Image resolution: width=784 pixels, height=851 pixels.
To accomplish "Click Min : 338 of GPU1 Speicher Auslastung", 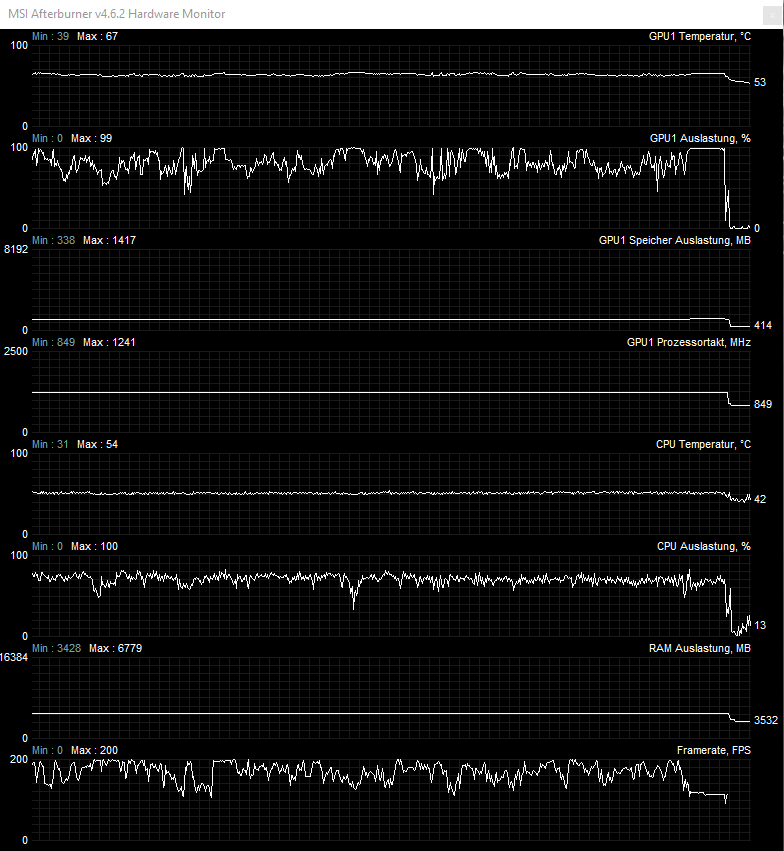I will click(53, 240).
